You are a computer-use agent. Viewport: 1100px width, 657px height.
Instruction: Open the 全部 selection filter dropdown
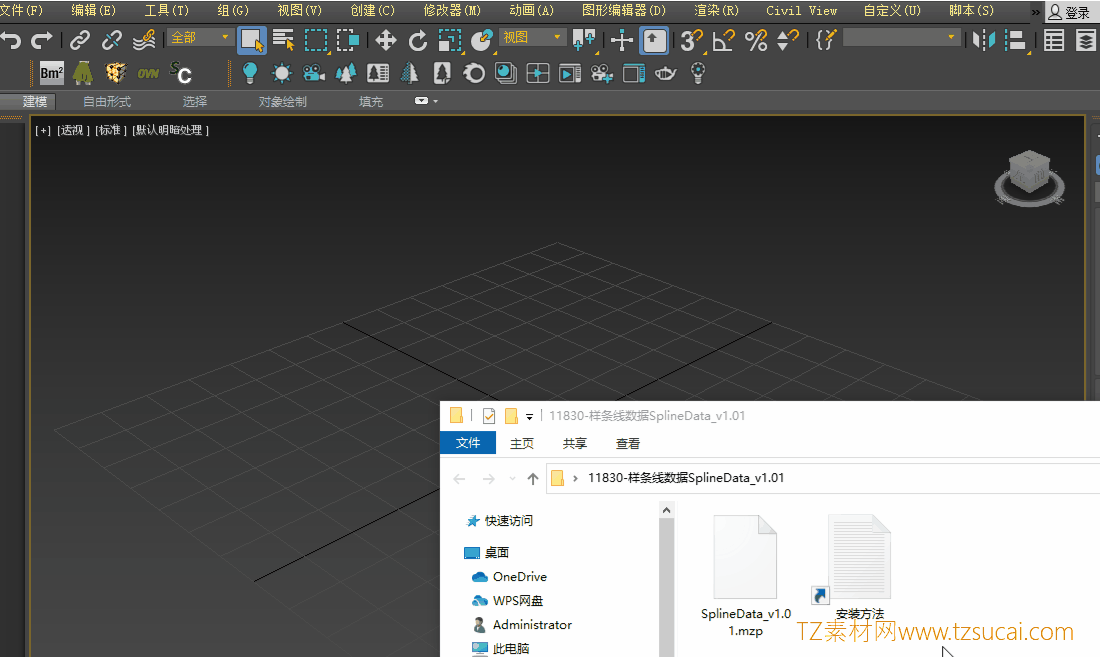coord(200,37)
